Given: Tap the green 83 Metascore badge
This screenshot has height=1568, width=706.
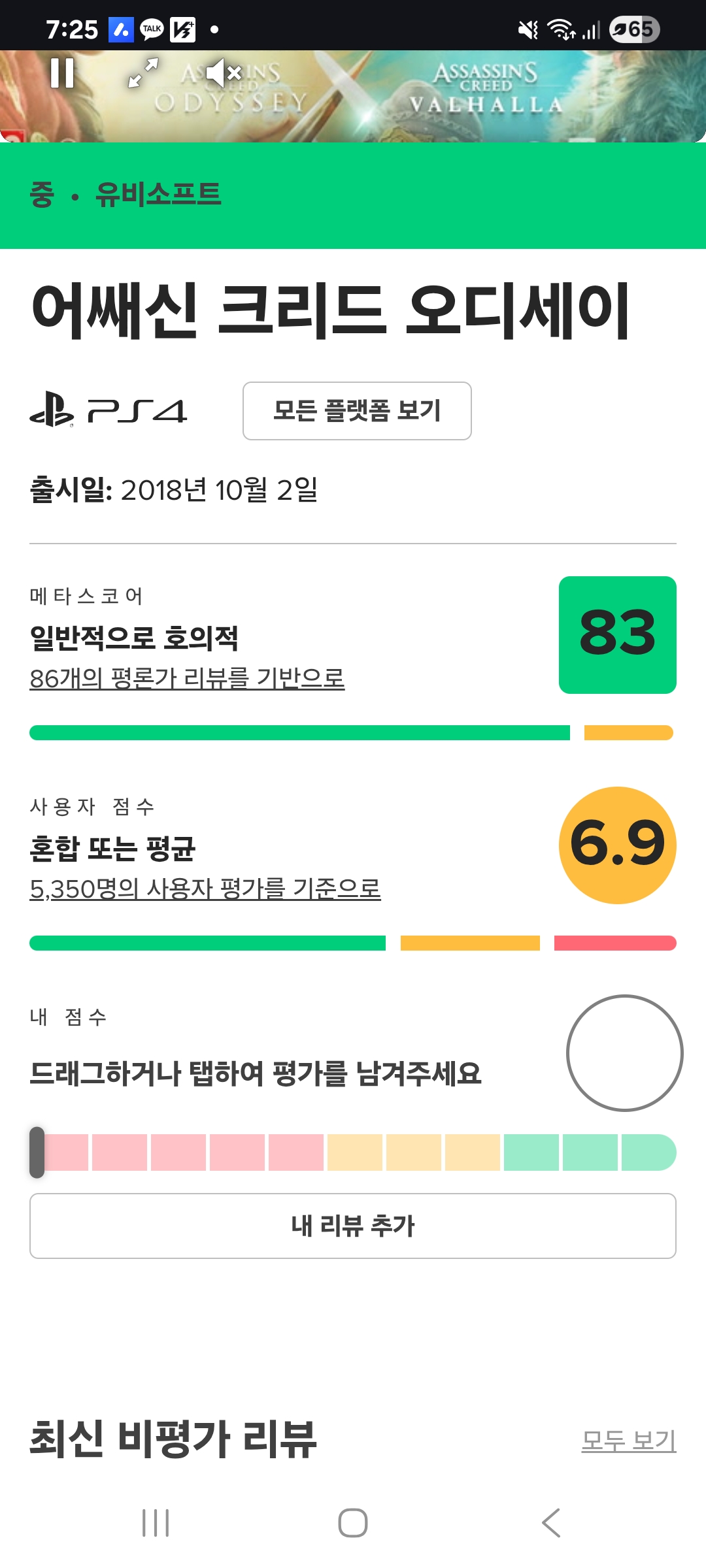Looking at the screenshot, I should [617, 634].
